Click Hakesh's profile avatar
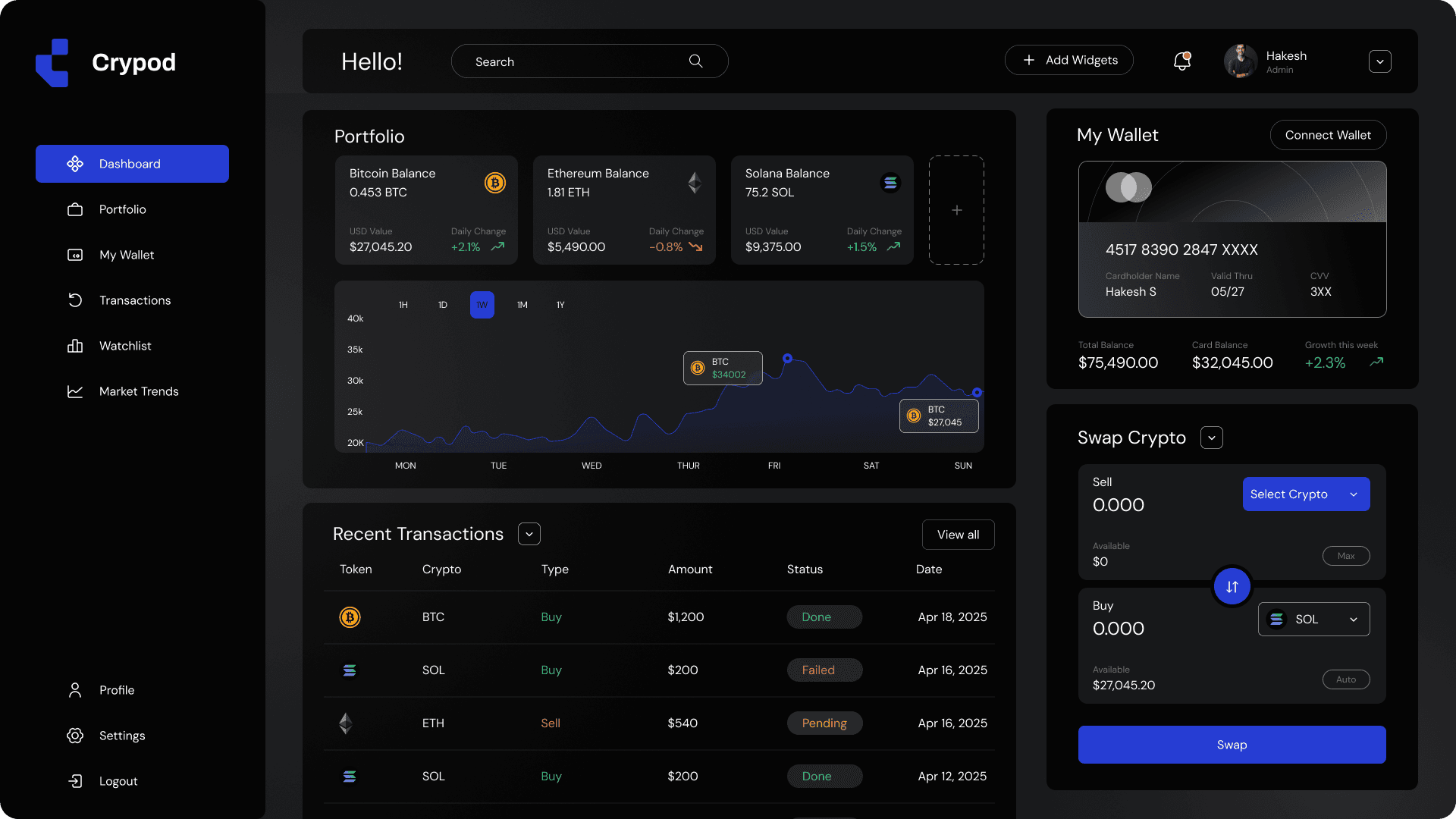This screenshot has height=819, width=1456. point(1241,61)
